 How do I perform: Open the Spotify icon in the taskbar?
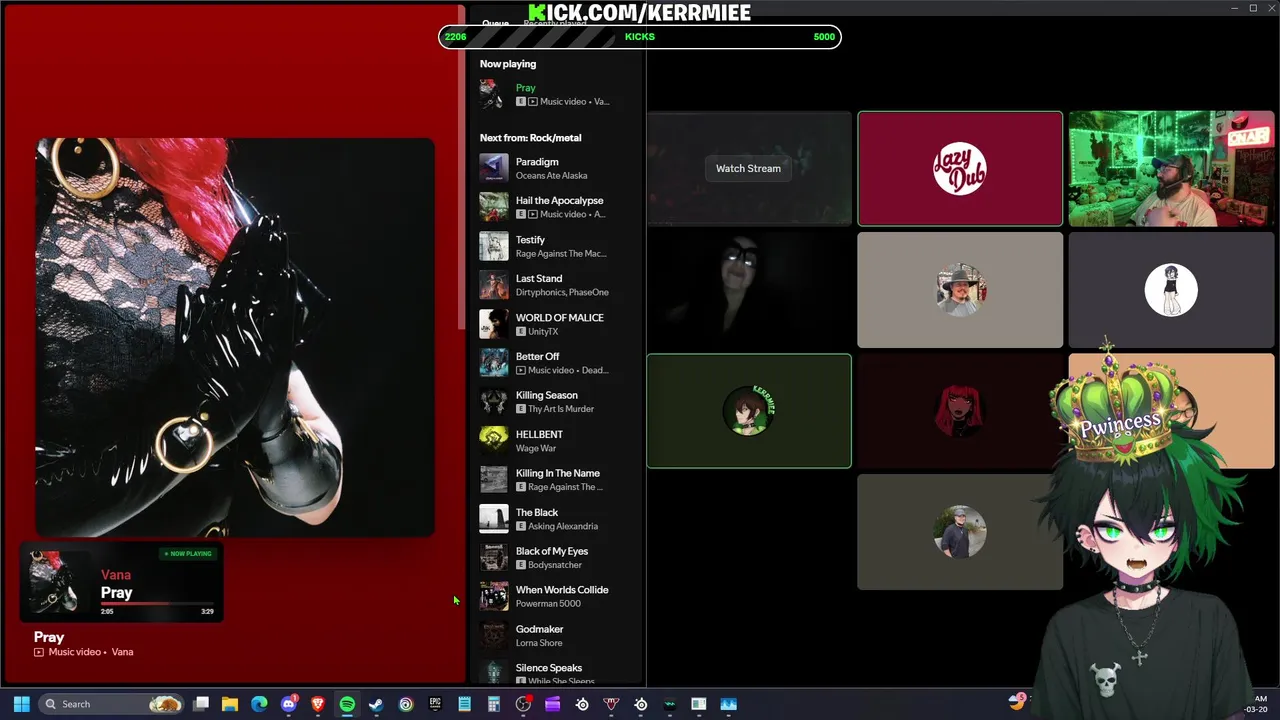click(347, 704)
